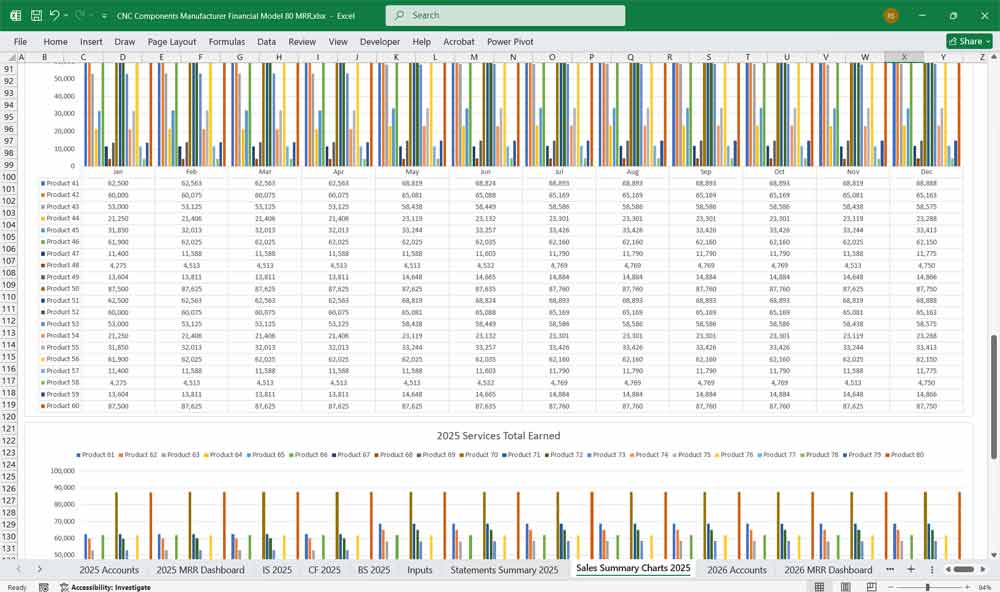
Task: Open the user account avatar
Action: click(891, 15)
